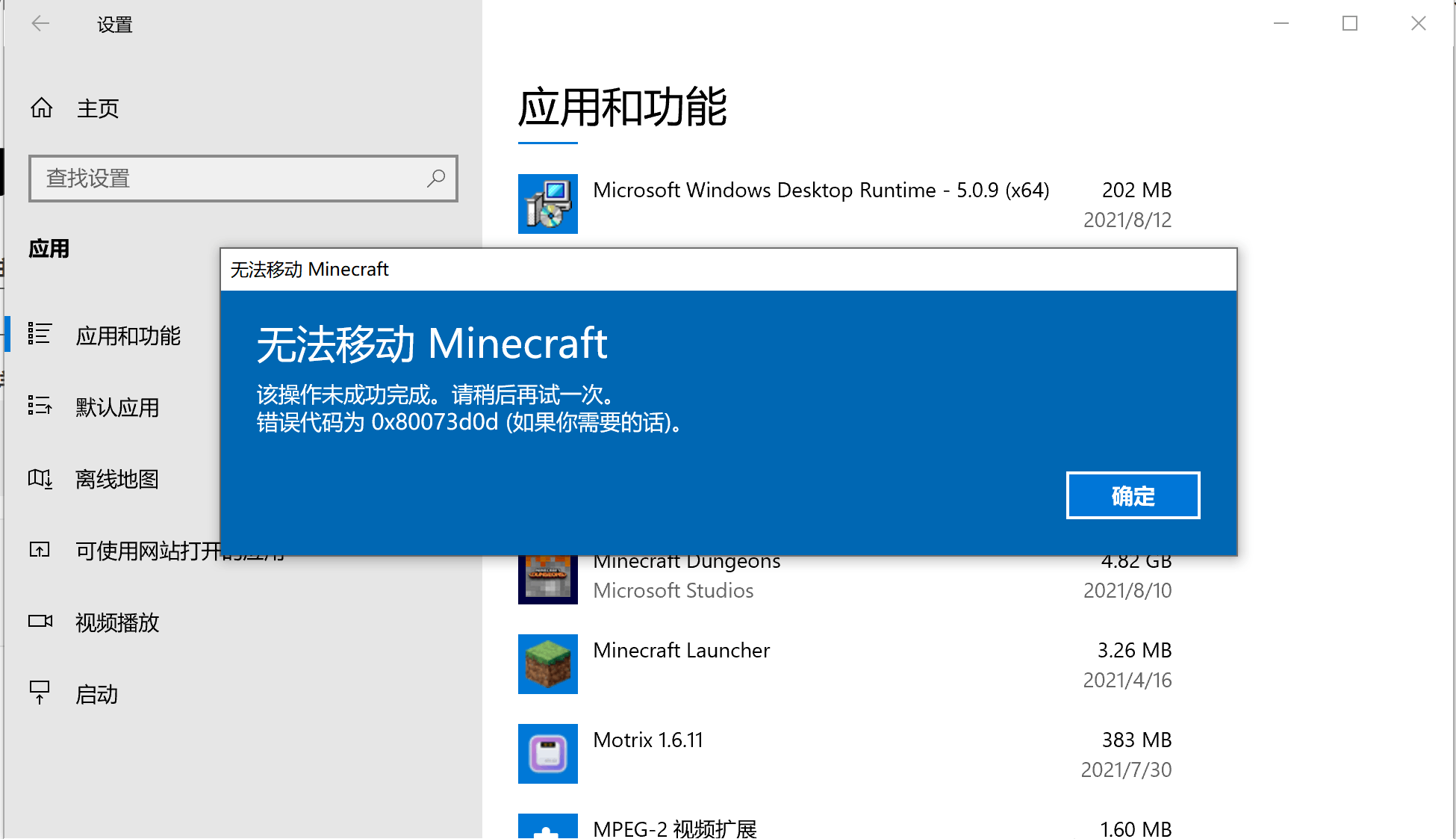Open the 主页 home icon
Screen dimensions: 1456x839
point(41,108)
